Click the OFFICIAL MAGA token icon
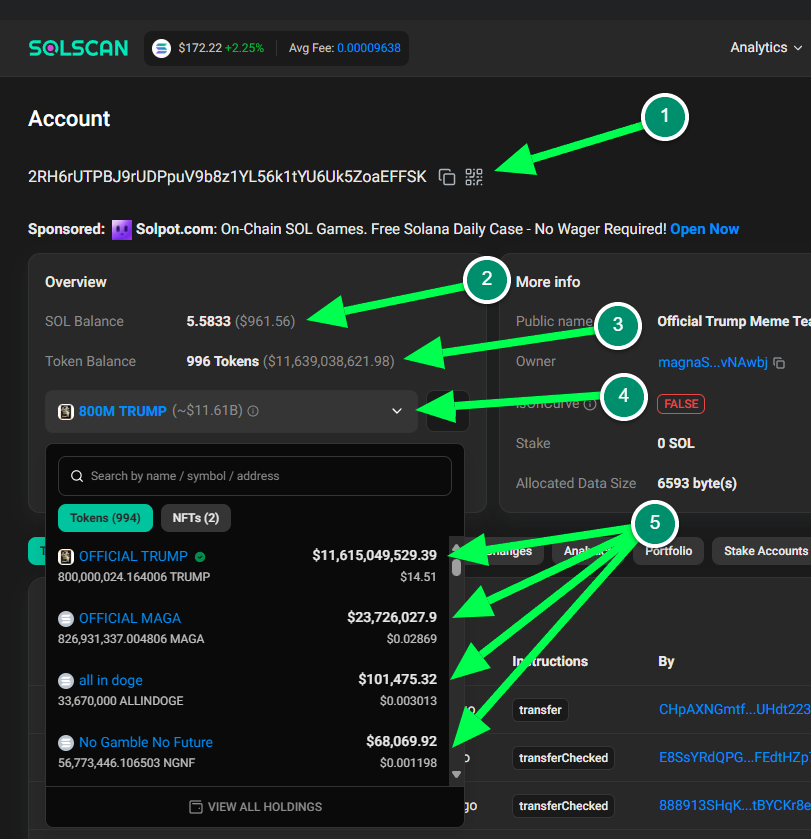Viewport: 811px width, 839px height. click(66, 619)
